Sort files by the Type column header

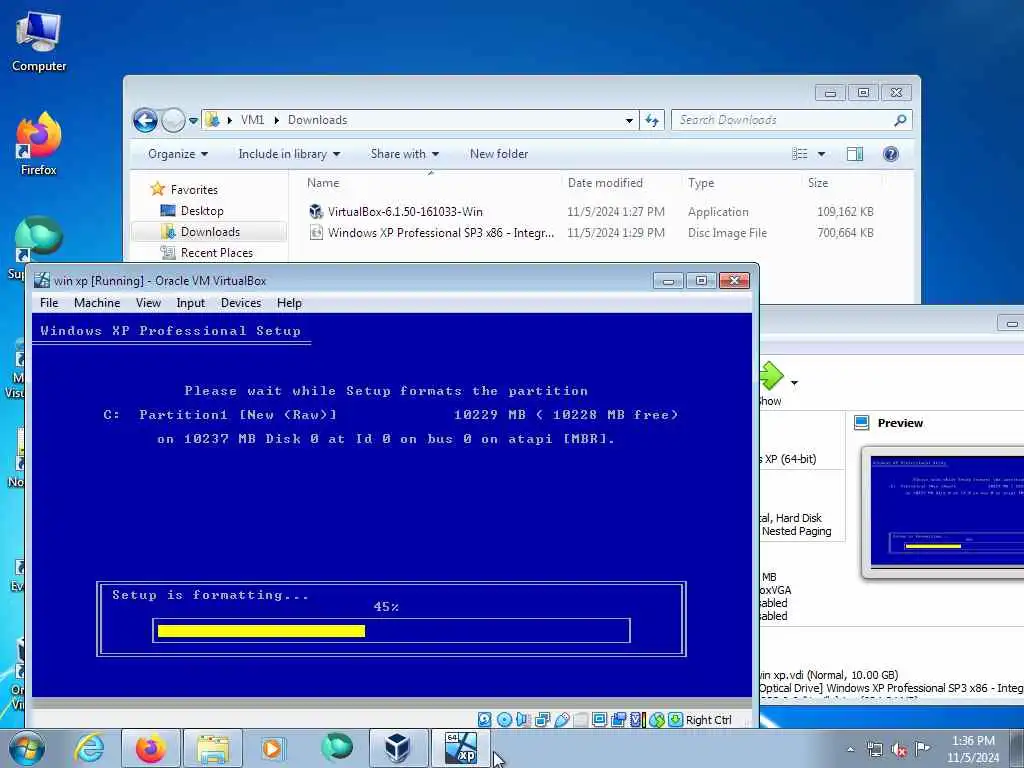coord(701,183)
